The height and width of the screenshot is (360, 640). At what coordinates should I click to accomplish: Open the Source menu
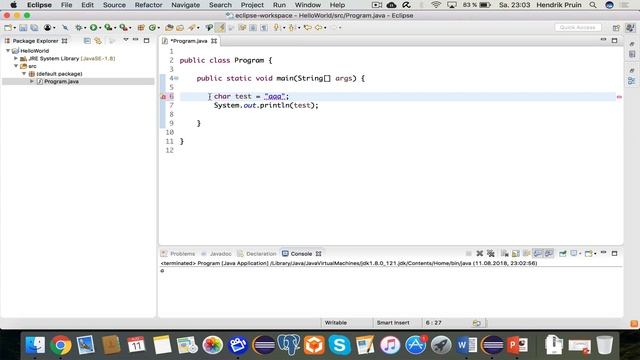pos(114,5)
